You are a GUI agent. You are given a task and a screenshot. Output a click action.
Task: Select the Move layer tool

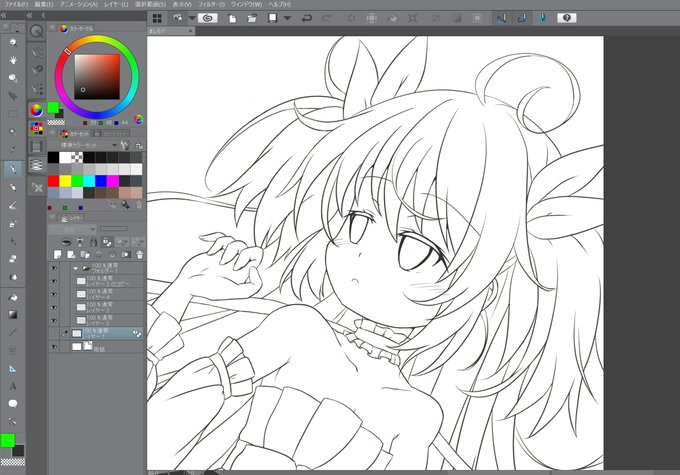[13, 95]
